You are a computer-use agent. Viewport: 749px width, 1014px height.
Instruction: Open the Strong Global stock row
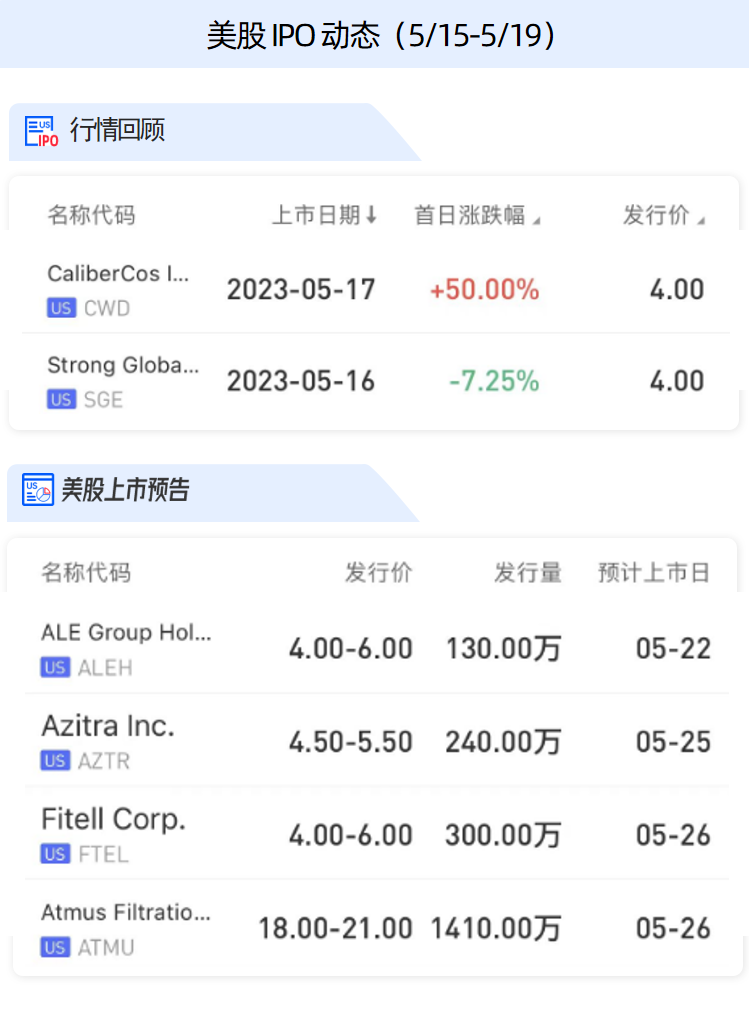tap(123, 365)
